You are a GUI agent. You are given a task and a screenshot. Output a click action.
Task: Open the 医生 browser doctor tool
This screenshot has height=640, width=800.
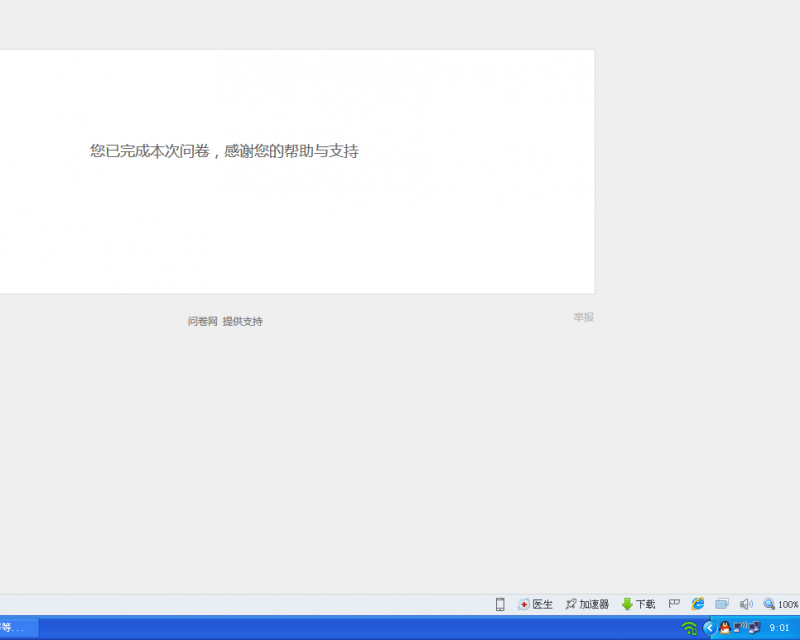tap(535, 604)
